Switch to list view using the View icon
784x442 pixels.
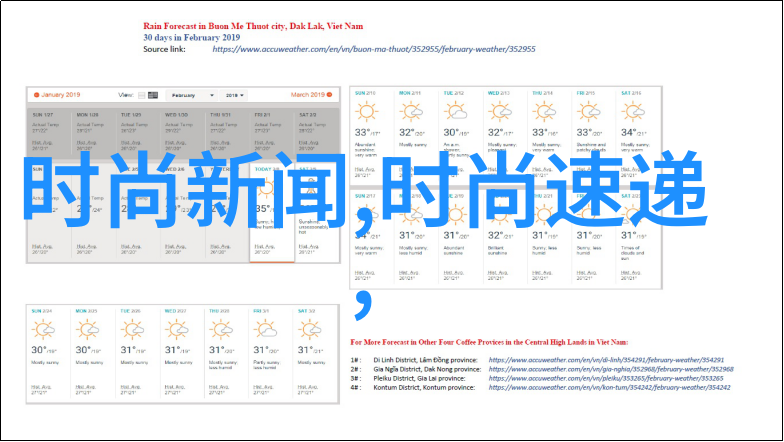click(x=140, y=95)
